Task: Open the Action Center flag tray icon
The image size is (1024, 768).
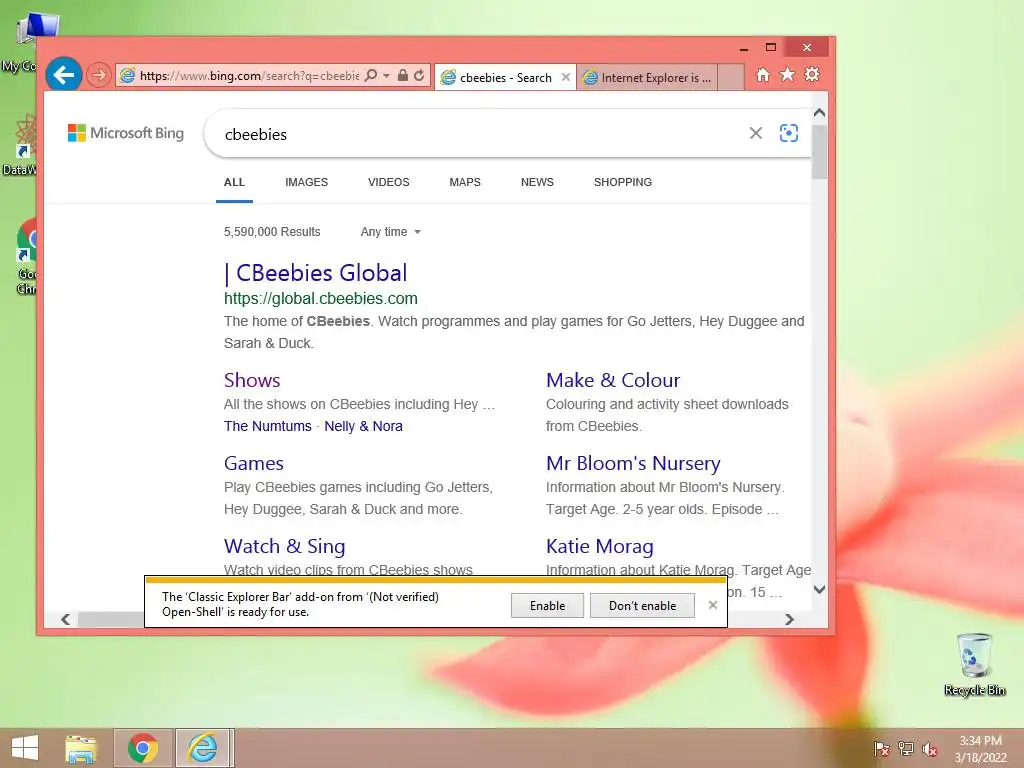Action: pos(882,748)
